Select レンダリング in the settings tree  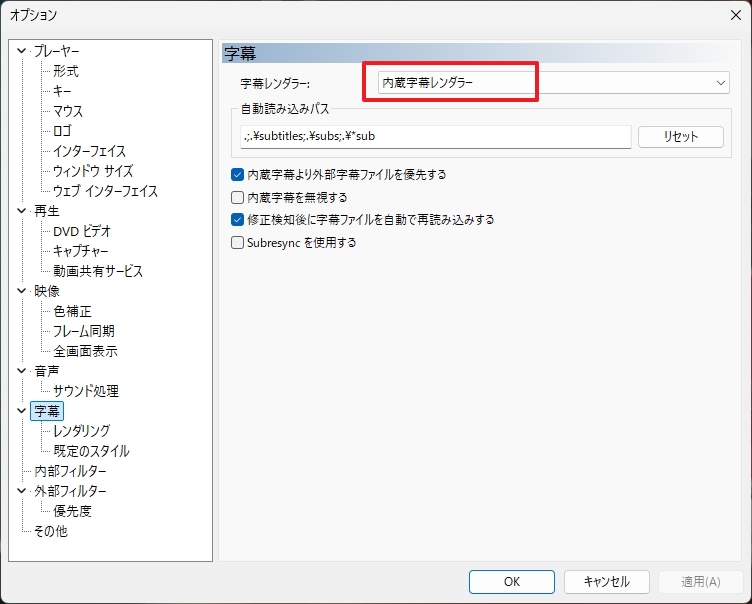coord(81,431)
